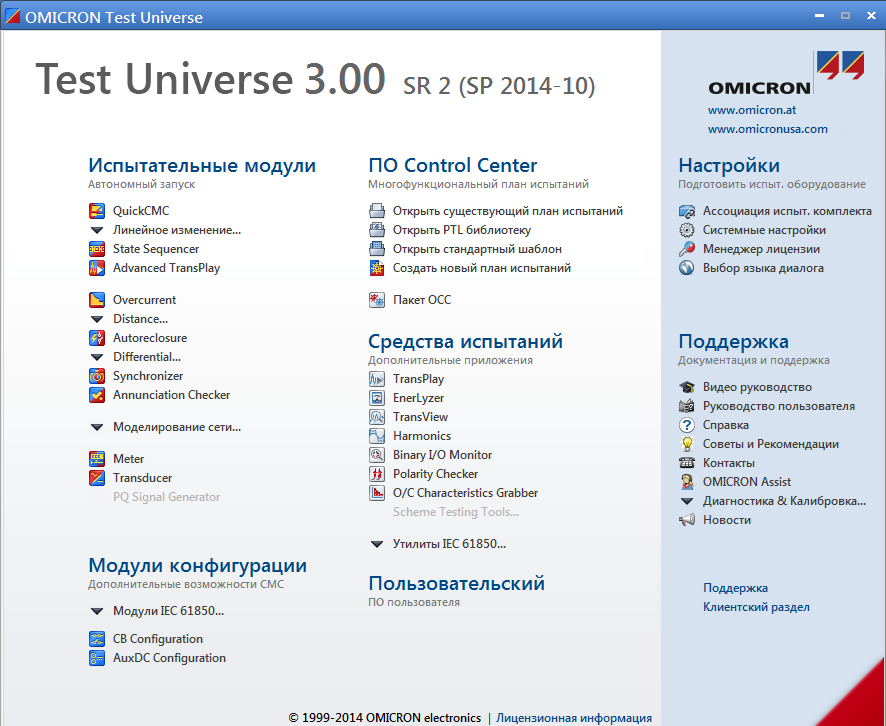Click the Советы и Рекомендации label
The image size is (886, 726).
click(x=771, y=444)
